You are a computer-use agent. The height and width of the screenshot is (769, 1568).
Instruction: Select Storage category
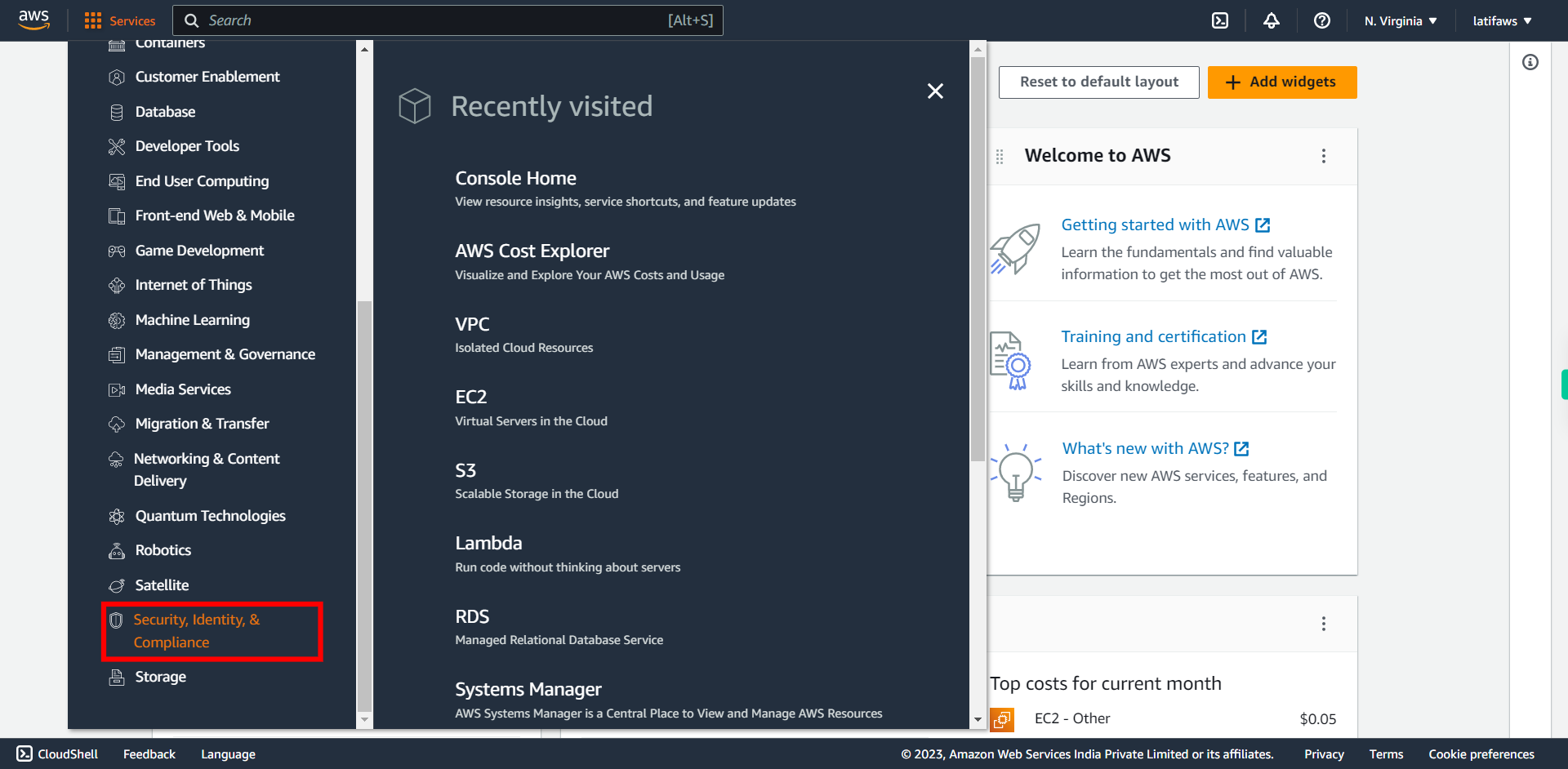pyautogui.click(x=161, y=677)
